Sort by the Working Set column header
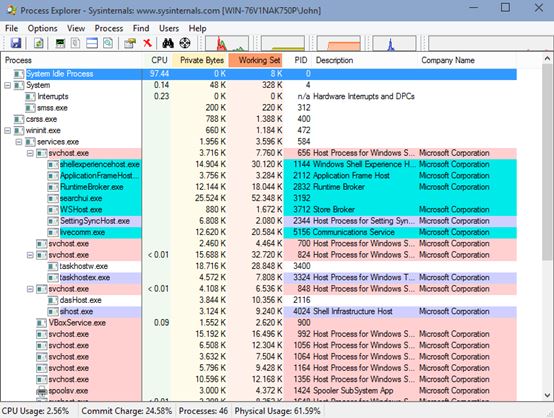The width and height of the screenshot is (554, 418). coord(256,60)
